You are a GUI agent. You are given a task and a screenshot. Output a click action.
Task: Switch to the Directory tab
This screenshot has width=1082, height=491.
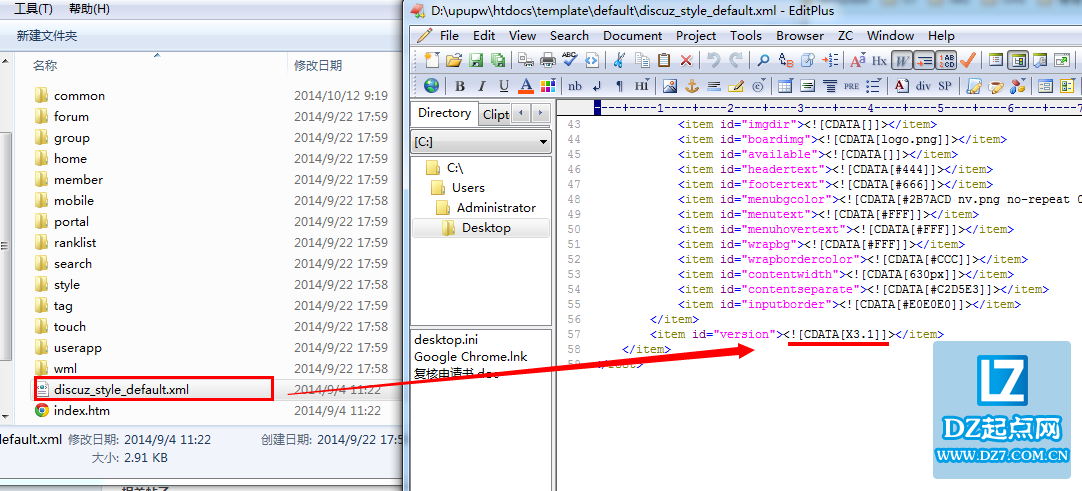(x=444, y=113)
